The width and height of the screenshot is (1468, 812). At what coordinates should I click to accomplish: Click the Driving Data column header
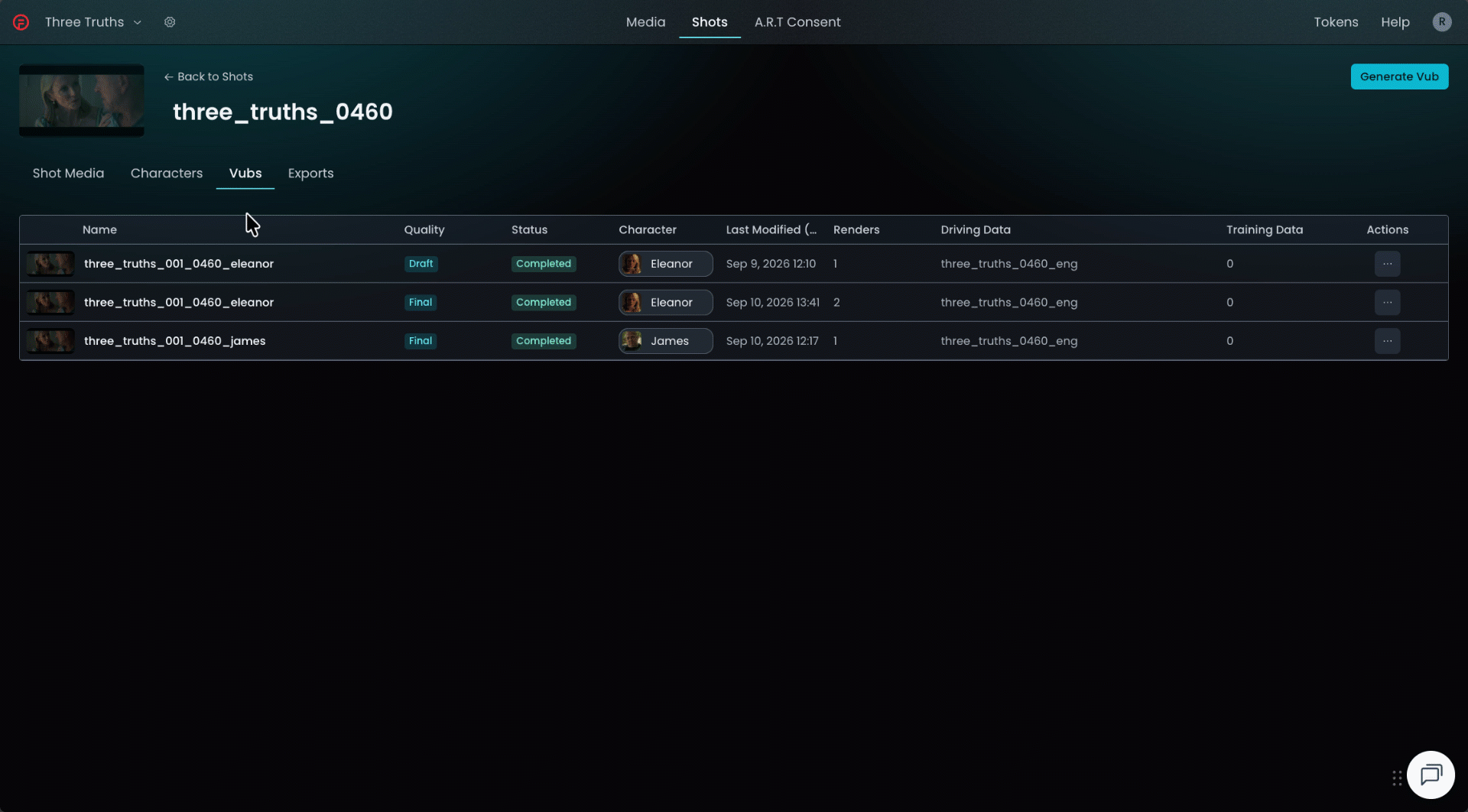coord(975,230)
